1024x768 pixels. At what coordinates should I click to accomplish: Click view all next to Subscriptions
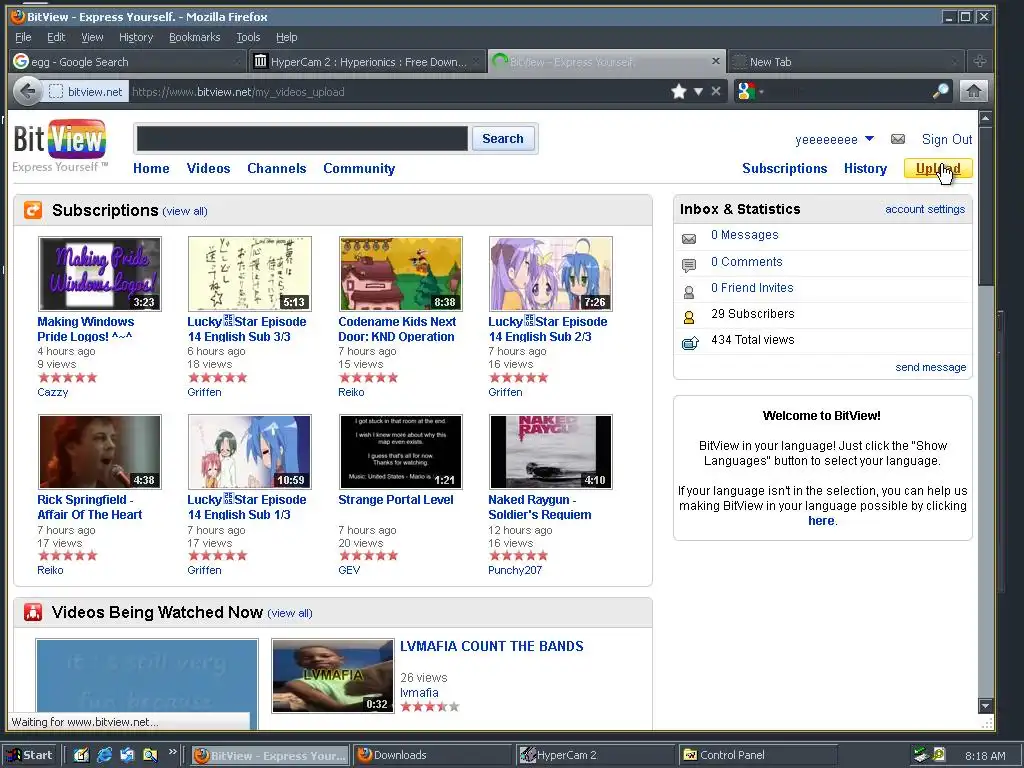[x=185, y=211]
